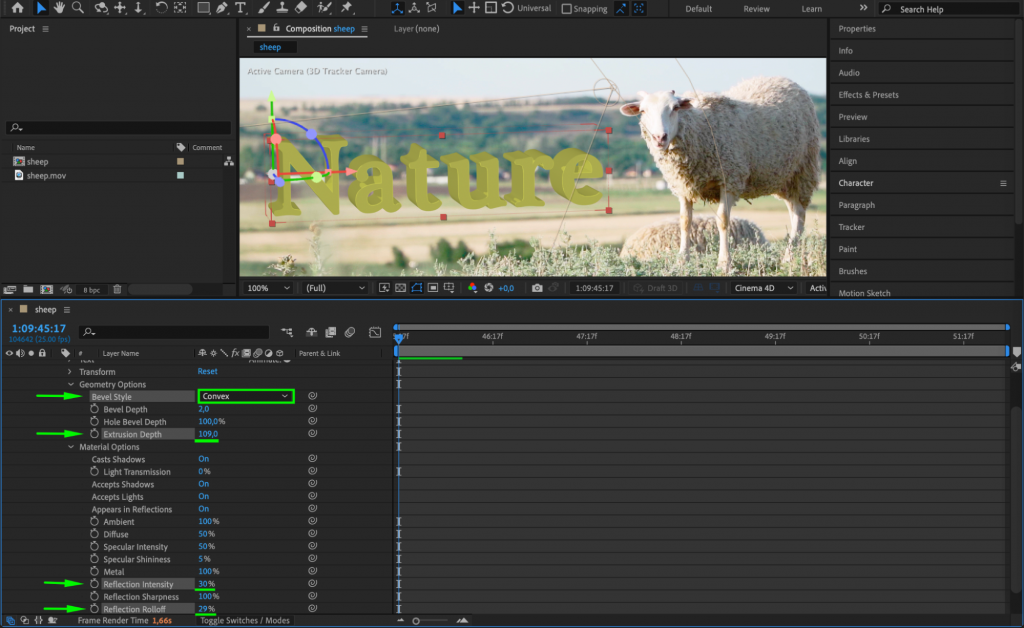The height and width of the screenshot is (628, 1024).
Task: Select the Eraser tool
Action: pos(302,9)
